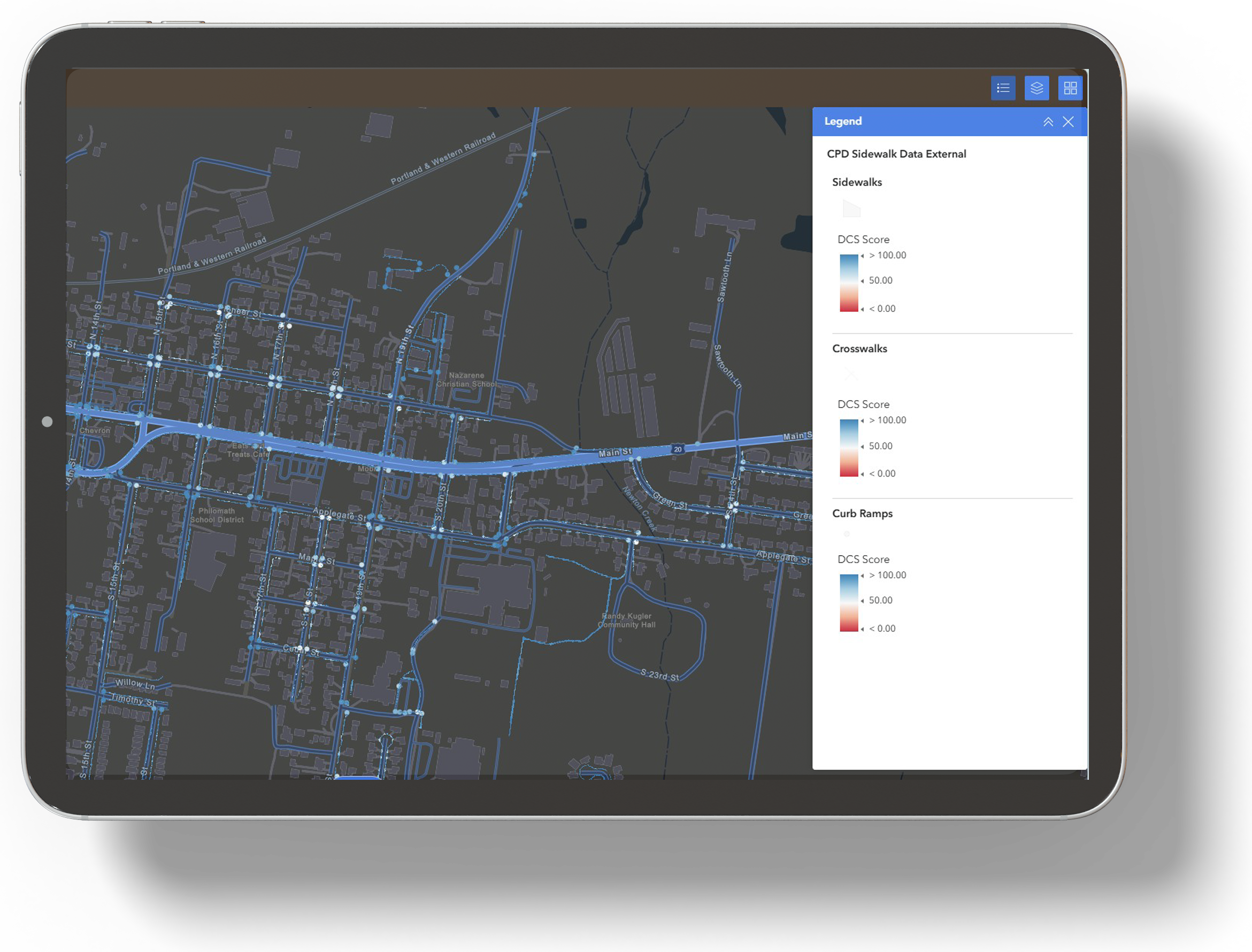Screen dimensions: 1252x952
Task: Click the Sidewalks polygon symbol in the legend
Action: coord(851,209)
